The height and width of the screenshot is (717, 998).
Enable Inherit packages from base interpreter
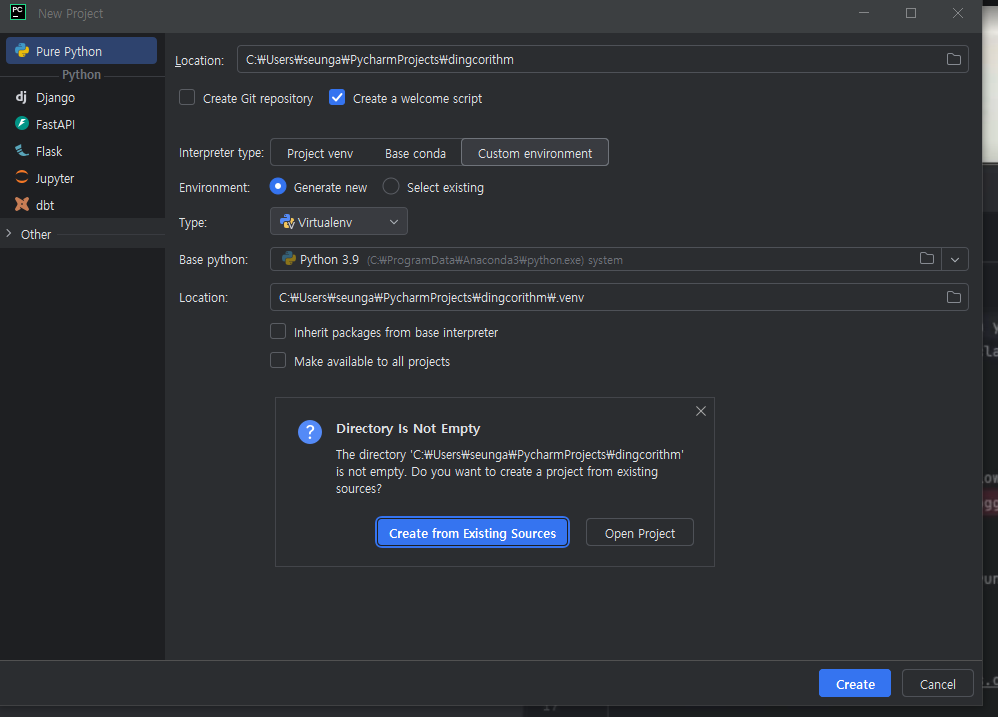[278, 331]
